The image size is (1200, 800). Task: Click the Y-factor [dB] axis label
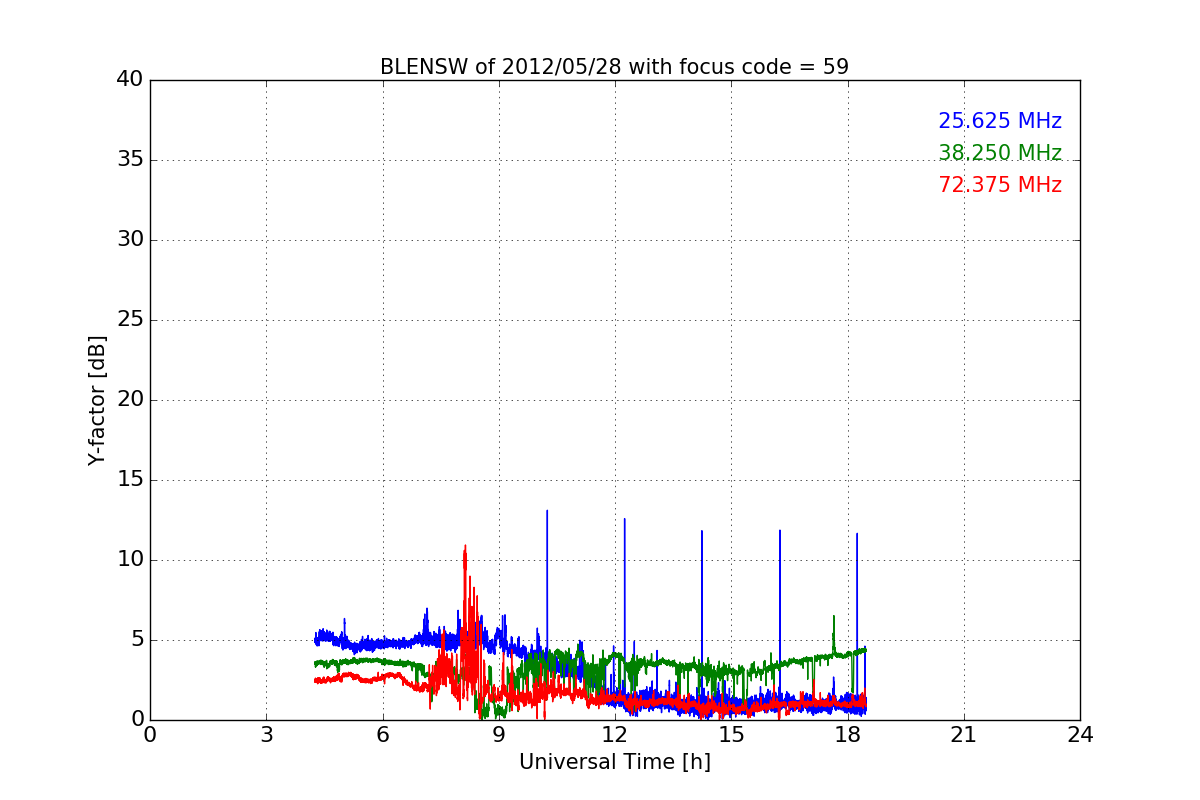pyautogui.click(x=97, y=400)
